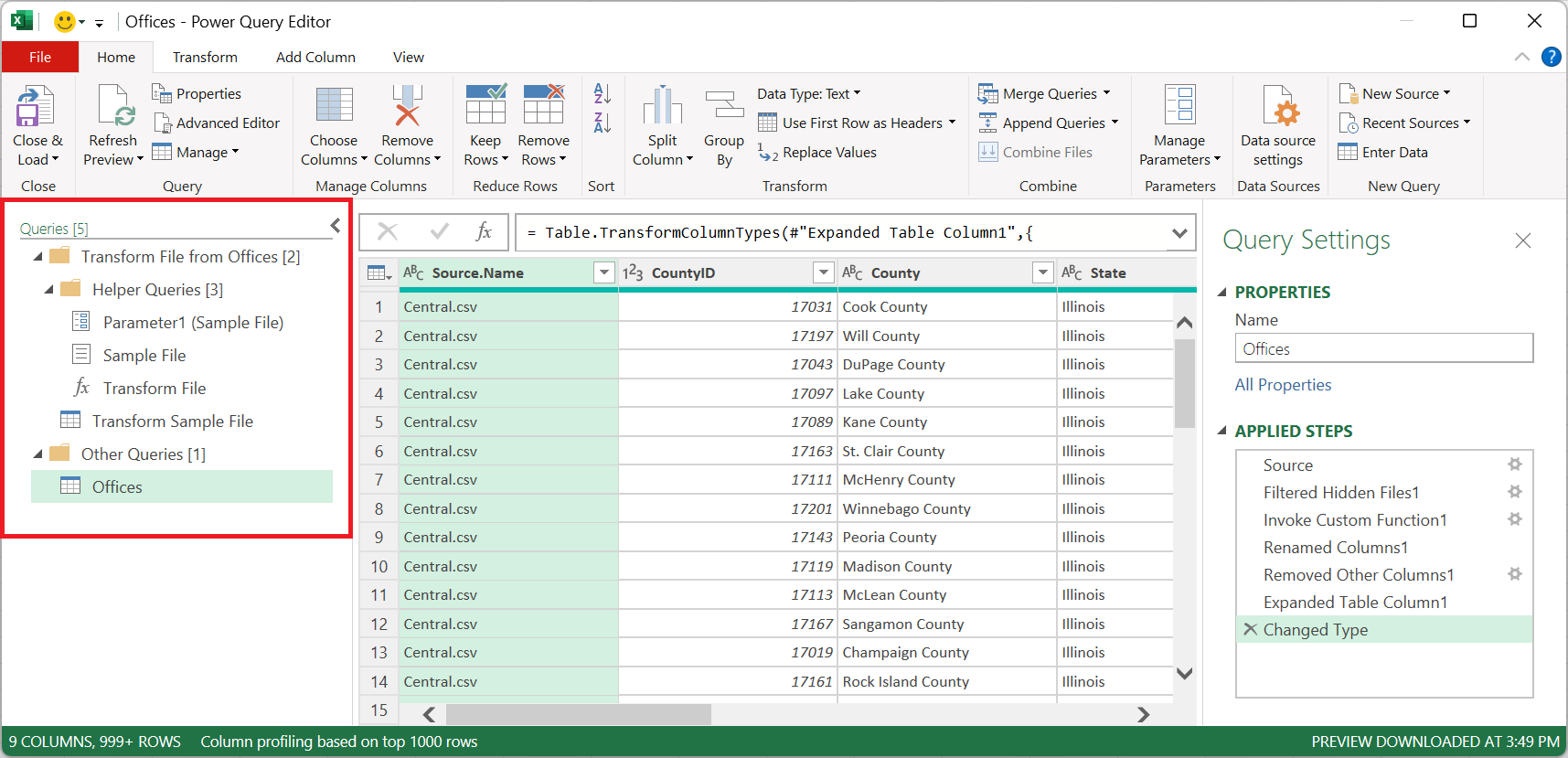
Task: Open query Properties in the ribbon
Action: [x=197, y=93]
